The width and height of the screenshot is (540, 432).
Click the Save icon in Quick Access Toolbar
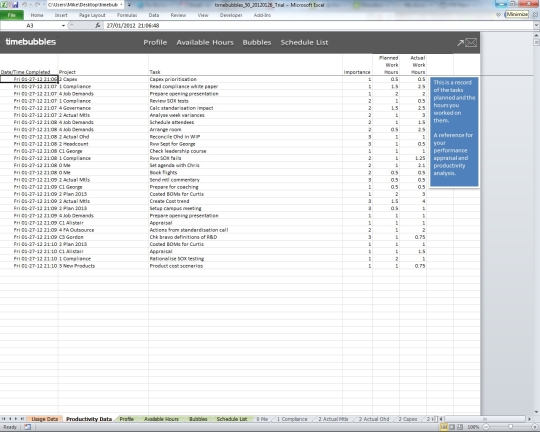tap(15, 5)
